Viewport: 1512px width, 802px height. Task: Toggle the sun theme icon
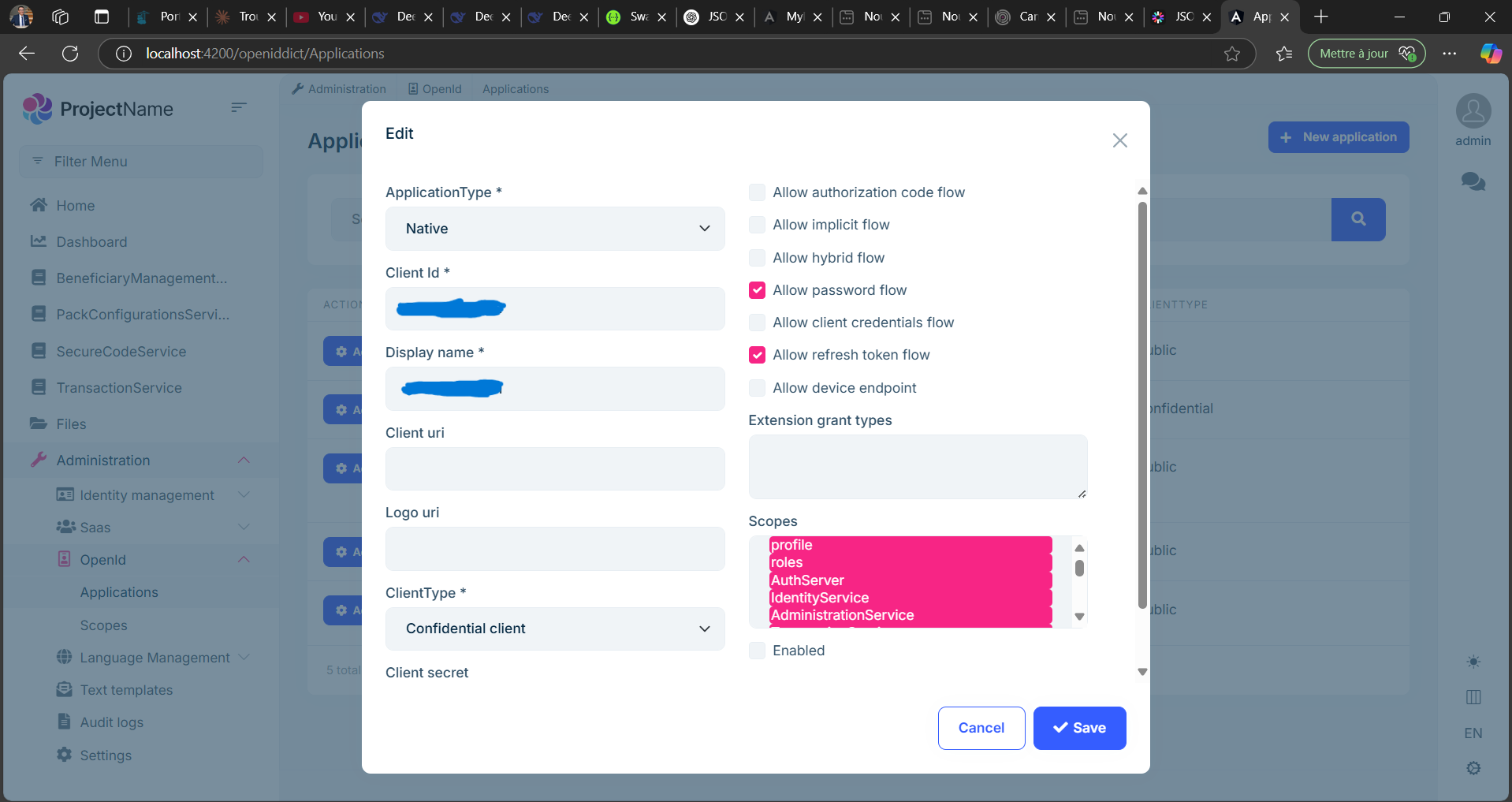1473,662
